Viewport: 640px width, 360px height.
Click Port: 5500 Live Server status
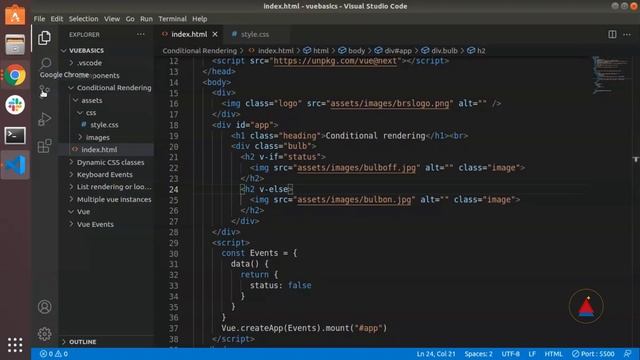point(593,354)
